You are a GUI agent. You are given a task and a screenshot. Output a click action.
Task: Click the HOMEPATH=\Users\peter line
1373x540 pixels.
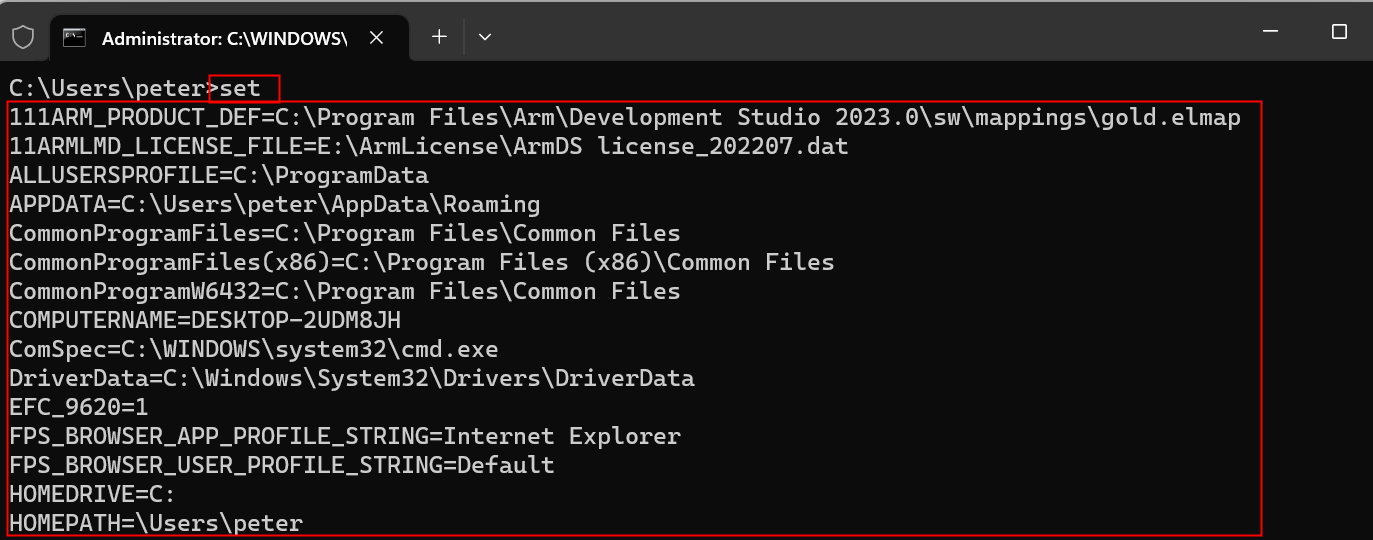point(155,523)
